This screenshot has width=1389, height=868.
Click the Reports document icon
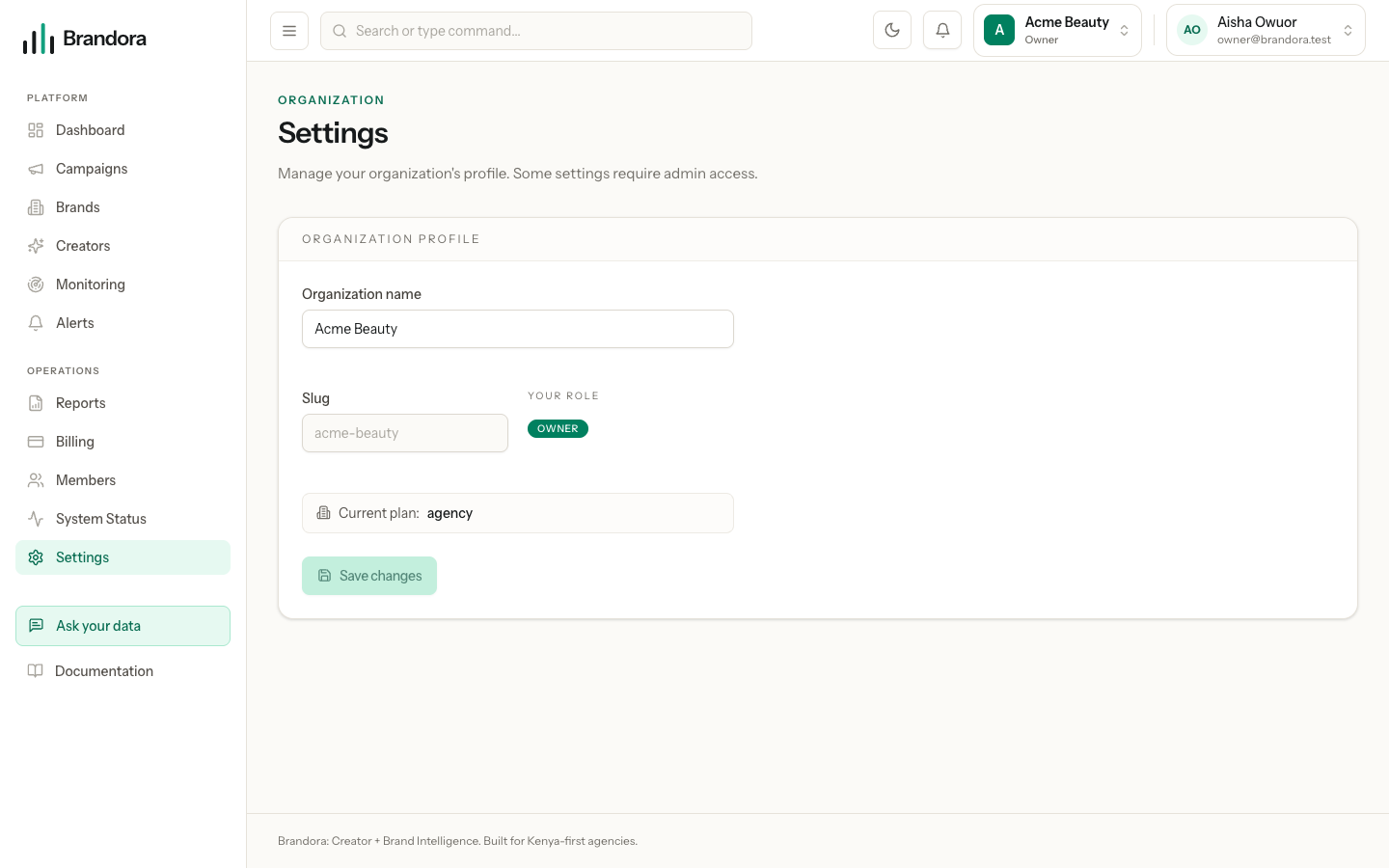click(x=36, y=403)
